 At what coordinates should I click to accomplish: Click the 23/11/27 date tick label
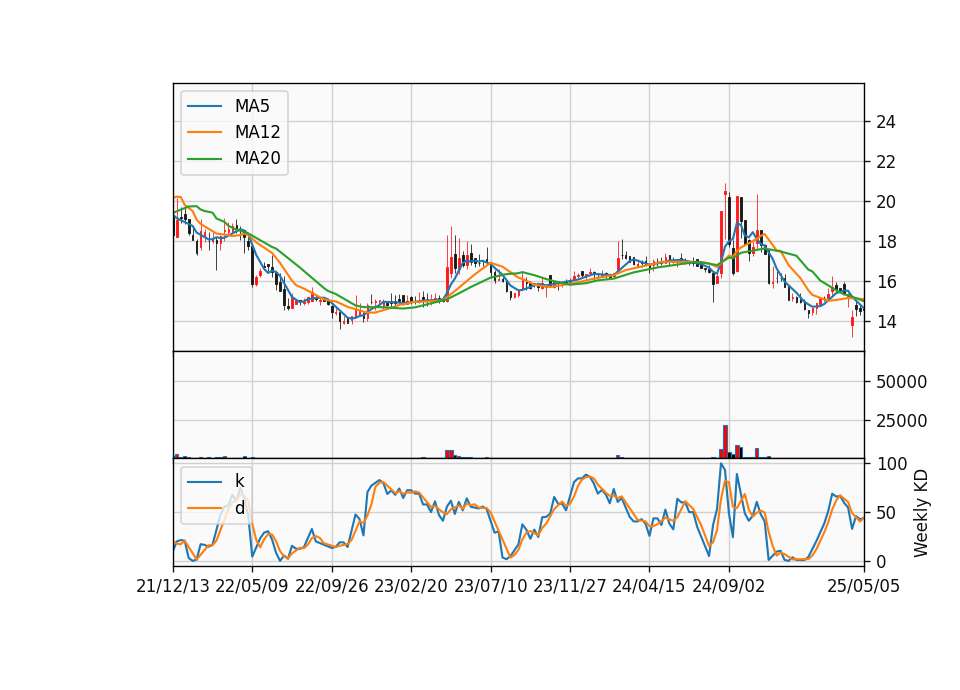[x=570, y=586]
